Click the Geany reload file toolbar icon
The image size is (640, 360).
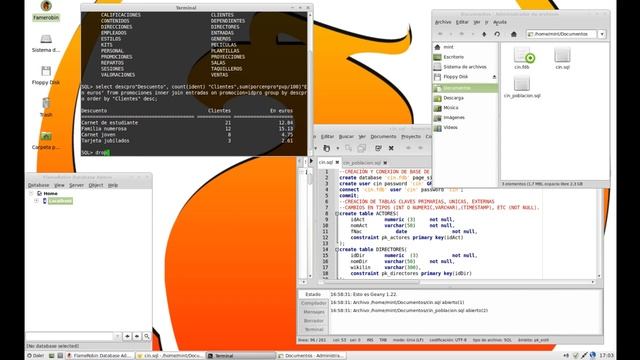[378, 148]
